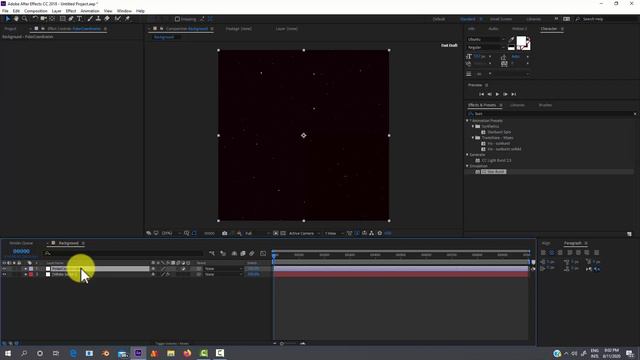Screen dimensions: 640x360
Task: Open the Composition menu
Action: (36, 11)
